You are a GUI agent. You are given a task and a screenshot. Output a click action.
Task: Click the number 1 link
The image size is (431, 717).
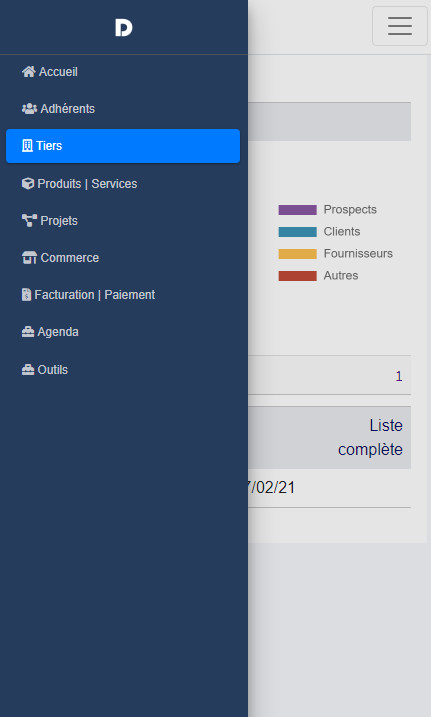click(399, 376)
